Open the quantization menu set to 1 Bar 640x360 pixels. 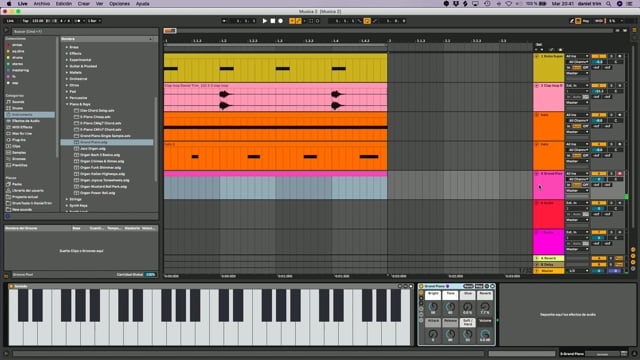[x=94, y=21]
